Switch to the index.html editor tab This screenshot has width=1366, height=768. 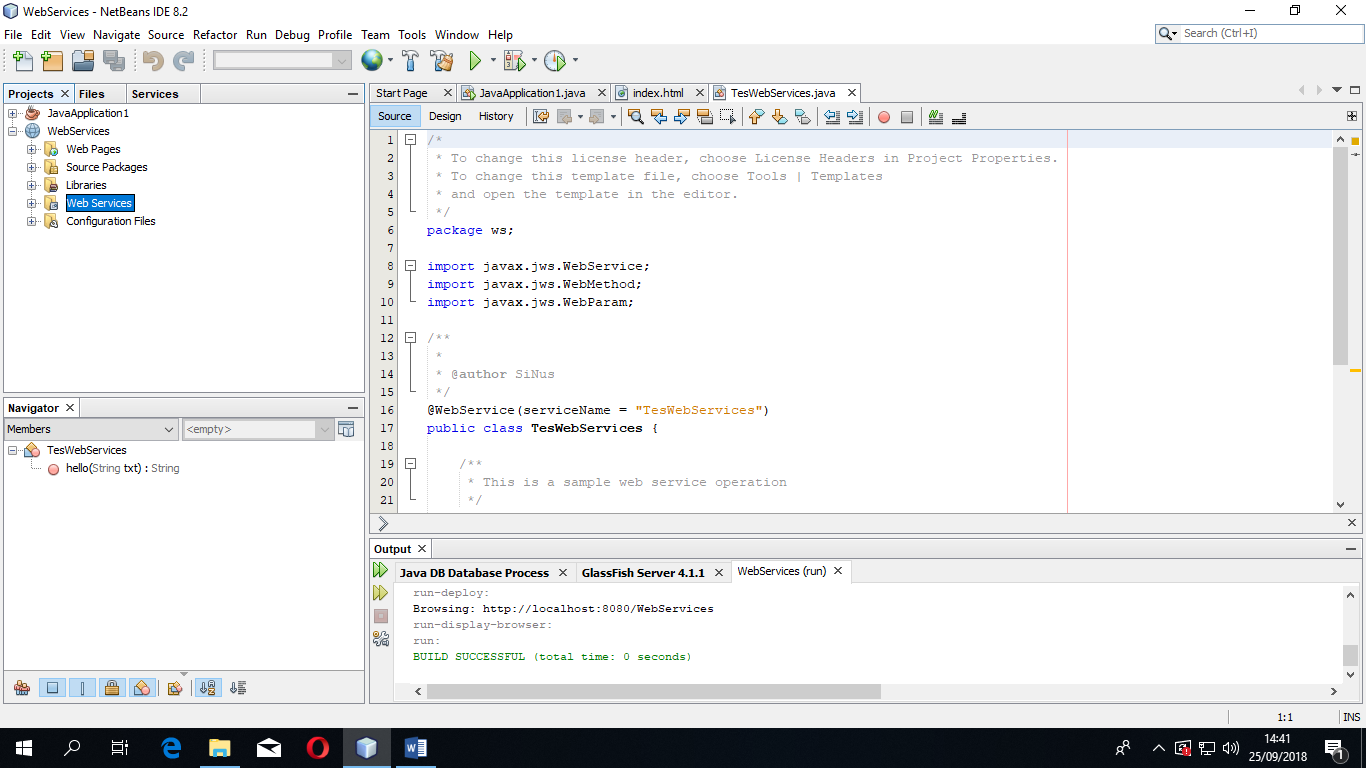point(657,93)
